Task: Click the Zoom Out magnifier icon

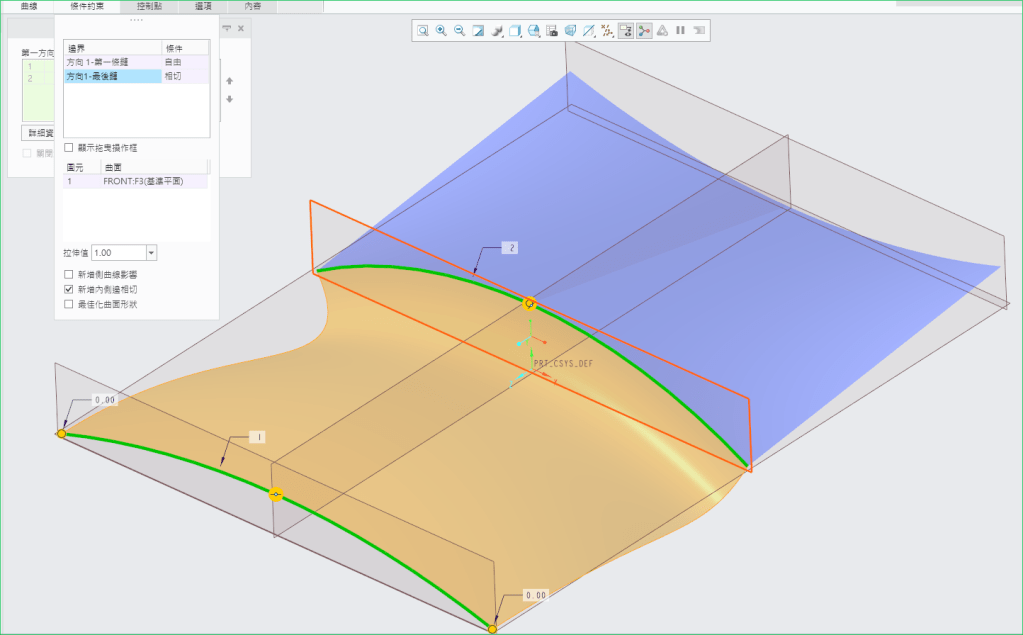Action: 459,31
